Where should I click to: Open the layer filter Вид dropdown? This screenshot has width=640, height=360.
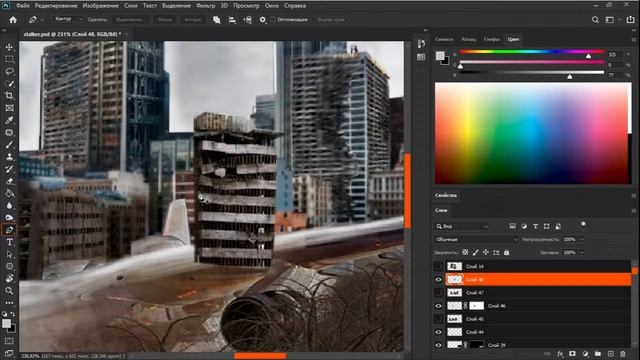click(462, 226)
